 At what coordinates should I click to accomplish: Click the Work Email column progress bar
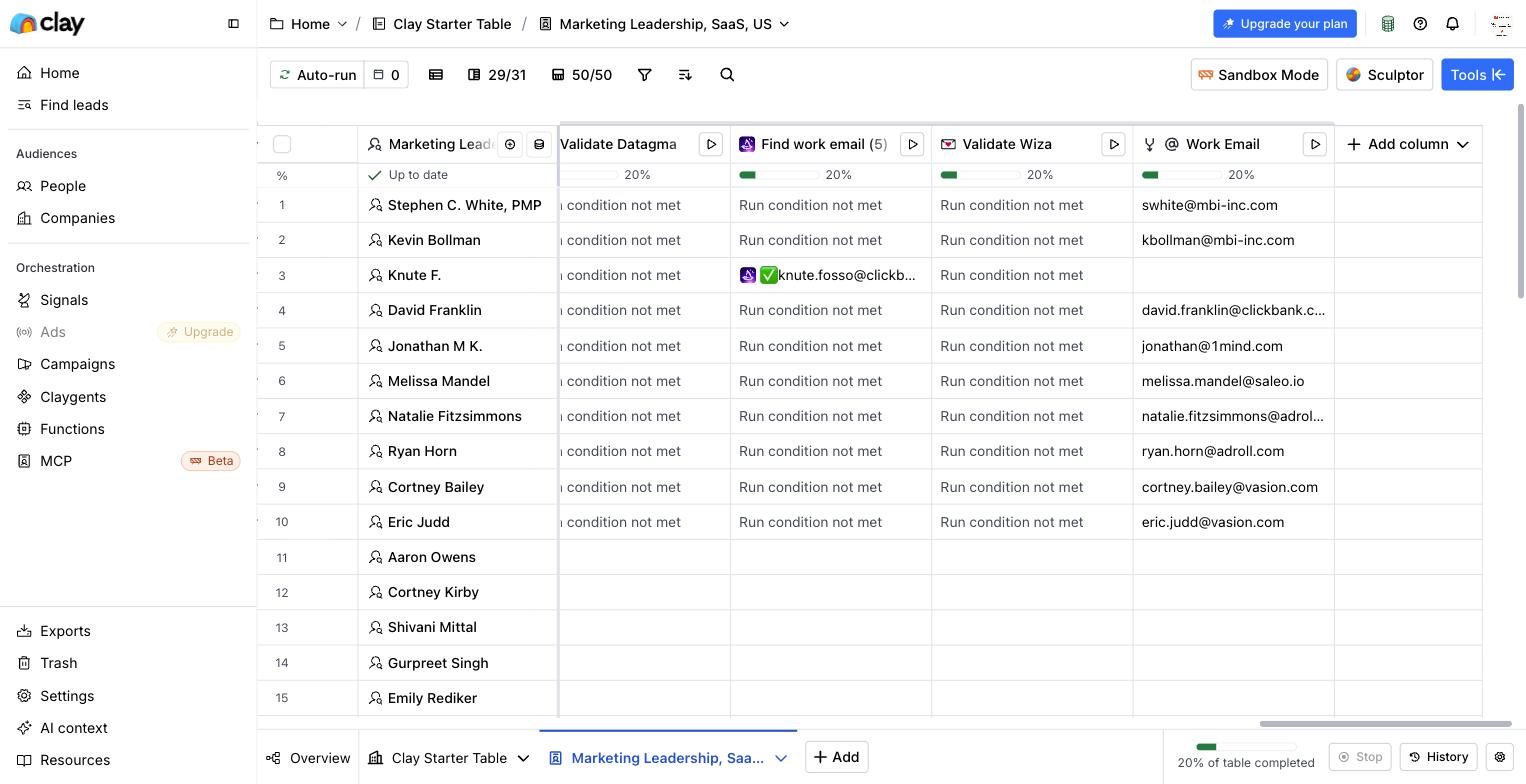pos(1182,175)
